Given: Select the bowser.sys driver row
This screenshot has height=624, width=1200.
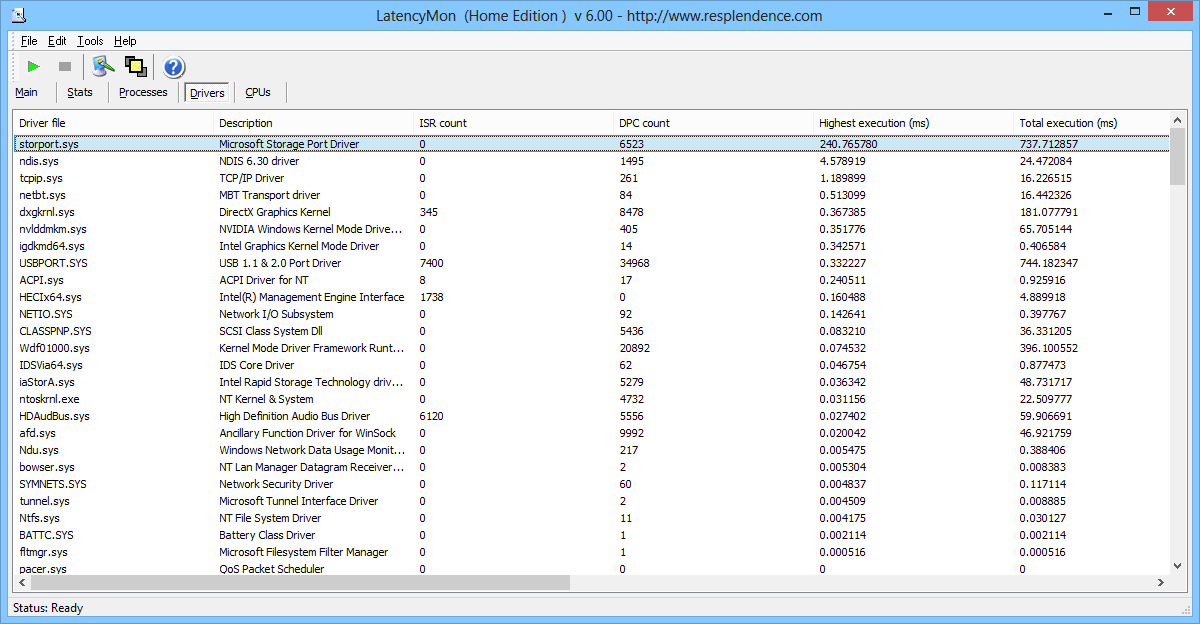Looking at the screenshot, I should [592, 467].
